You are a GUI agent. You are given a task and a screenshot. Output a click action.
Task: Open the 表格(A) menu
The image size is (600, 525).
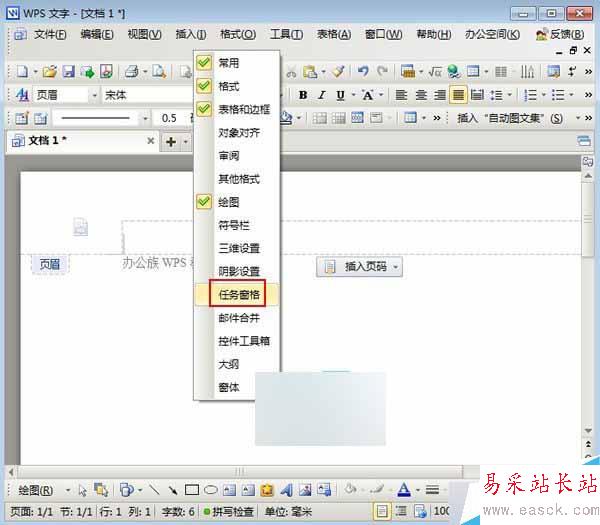pos(334,34)
